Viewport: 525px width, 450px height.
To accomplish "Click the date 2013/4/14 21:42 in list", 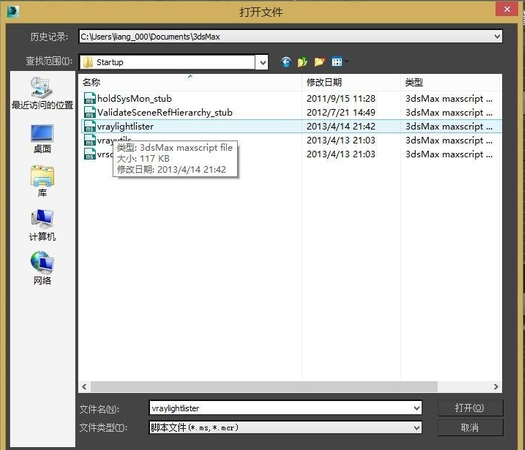I will coord(341,126).
